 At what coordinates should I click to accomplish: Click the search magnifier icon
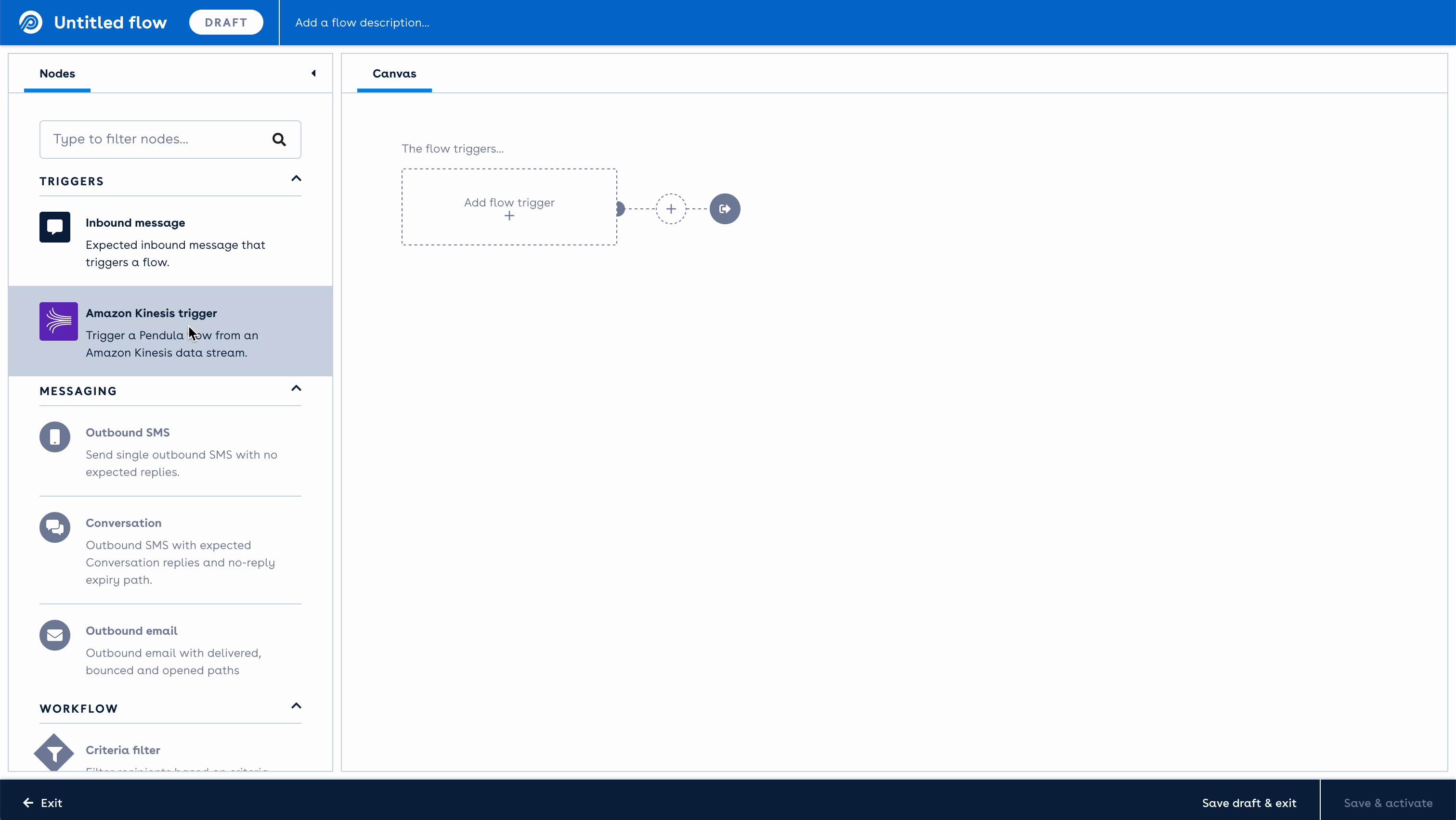click(x=279, y=140)
